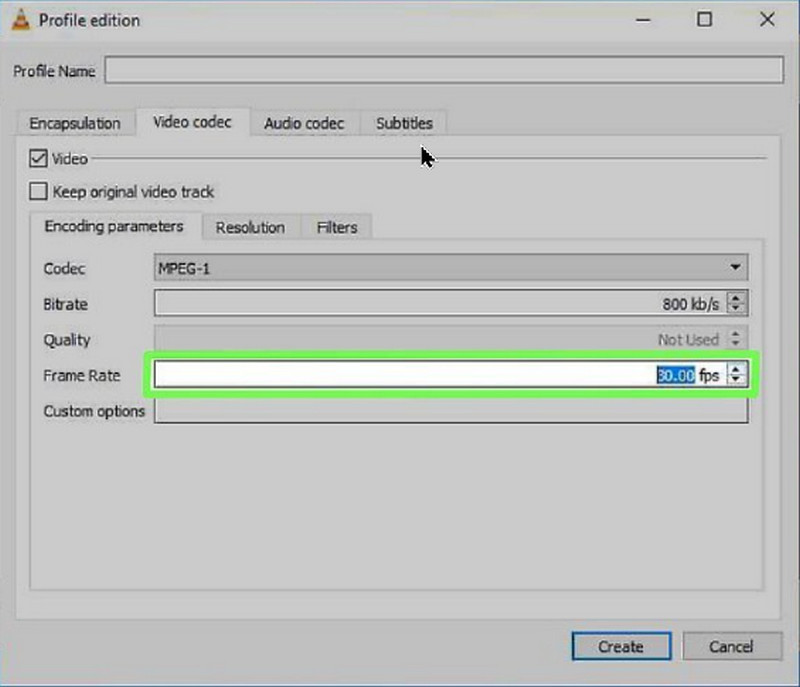Select the Subtitles tab

(403, 123)
